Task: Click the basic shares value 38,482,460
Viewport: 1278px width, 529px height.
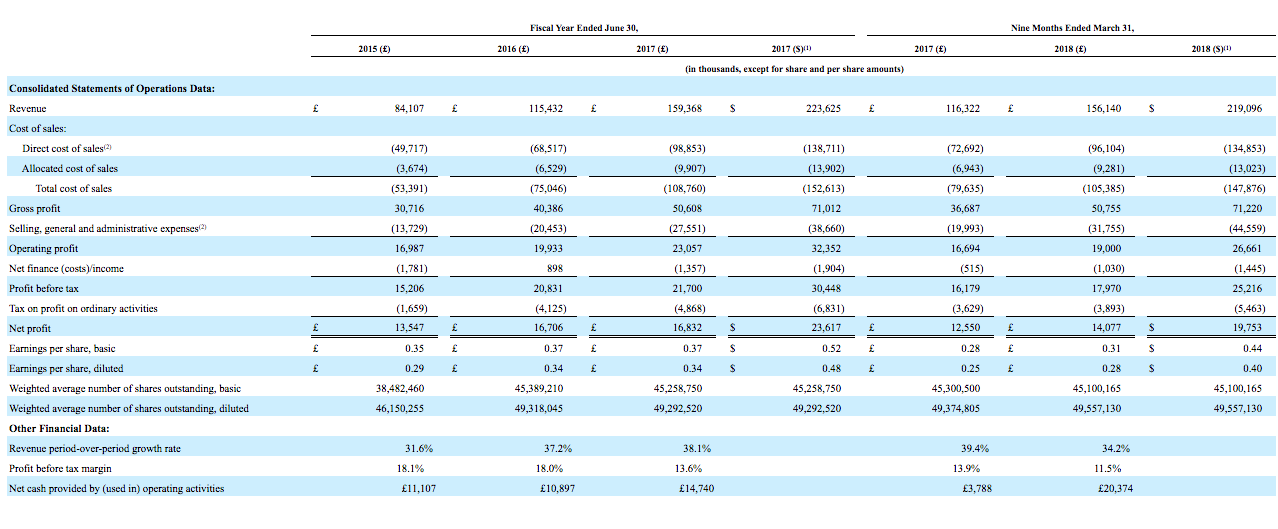Action: 401,388
